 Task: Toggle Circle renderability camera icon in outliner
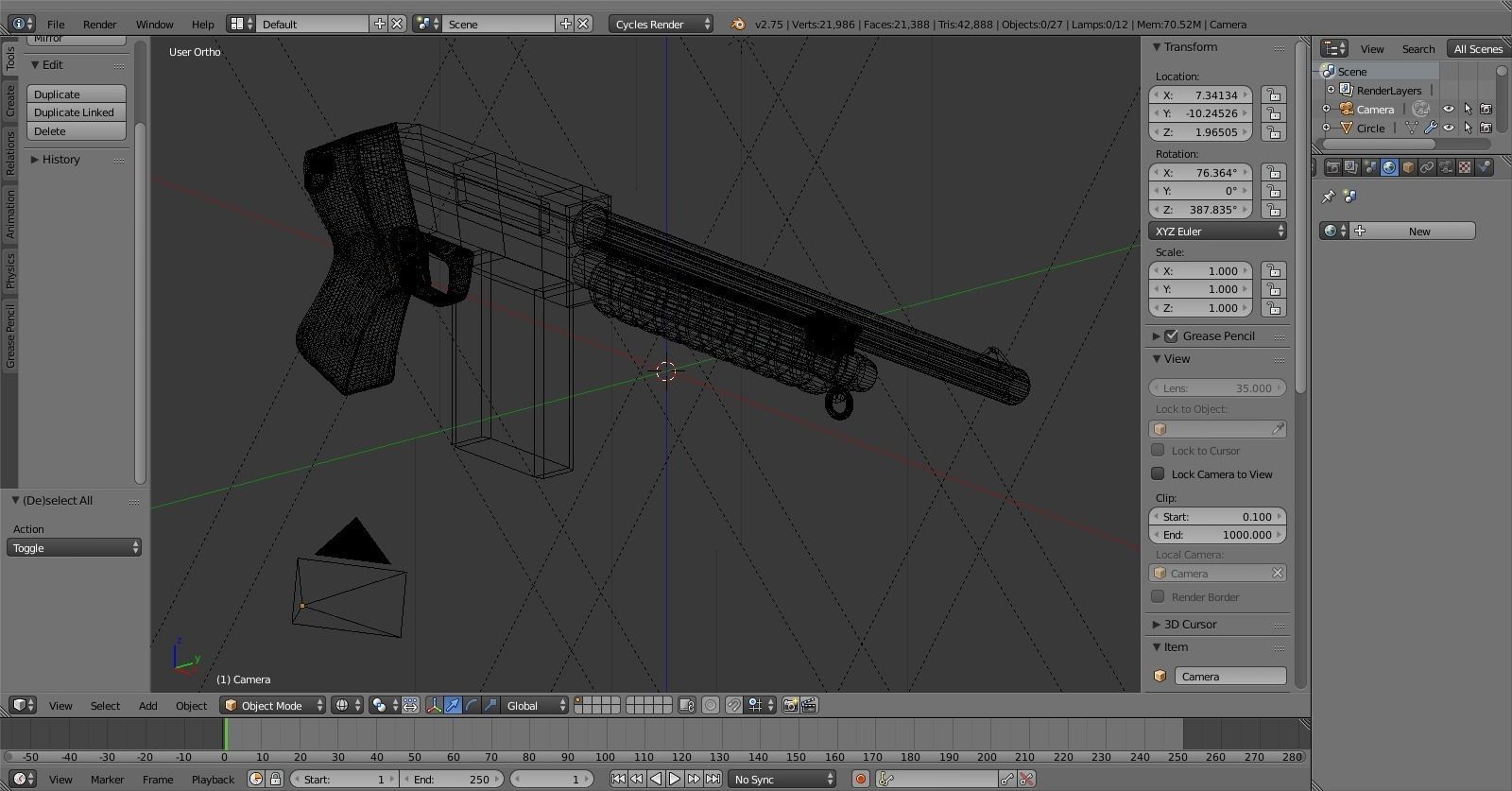(1486, 128)
